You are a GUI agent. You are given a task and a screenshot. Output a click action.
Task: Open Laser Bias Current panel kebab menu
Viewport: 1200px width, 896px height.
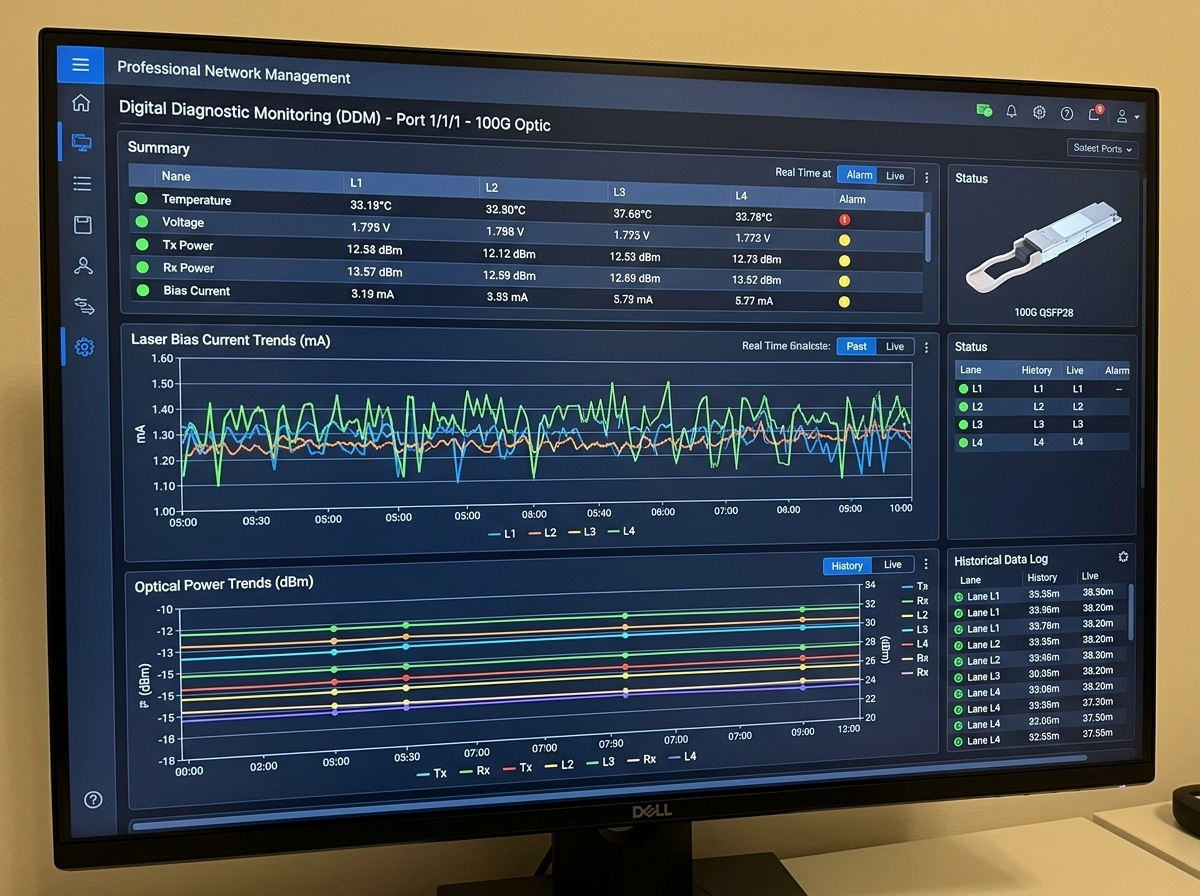click(x=926, y=348)
